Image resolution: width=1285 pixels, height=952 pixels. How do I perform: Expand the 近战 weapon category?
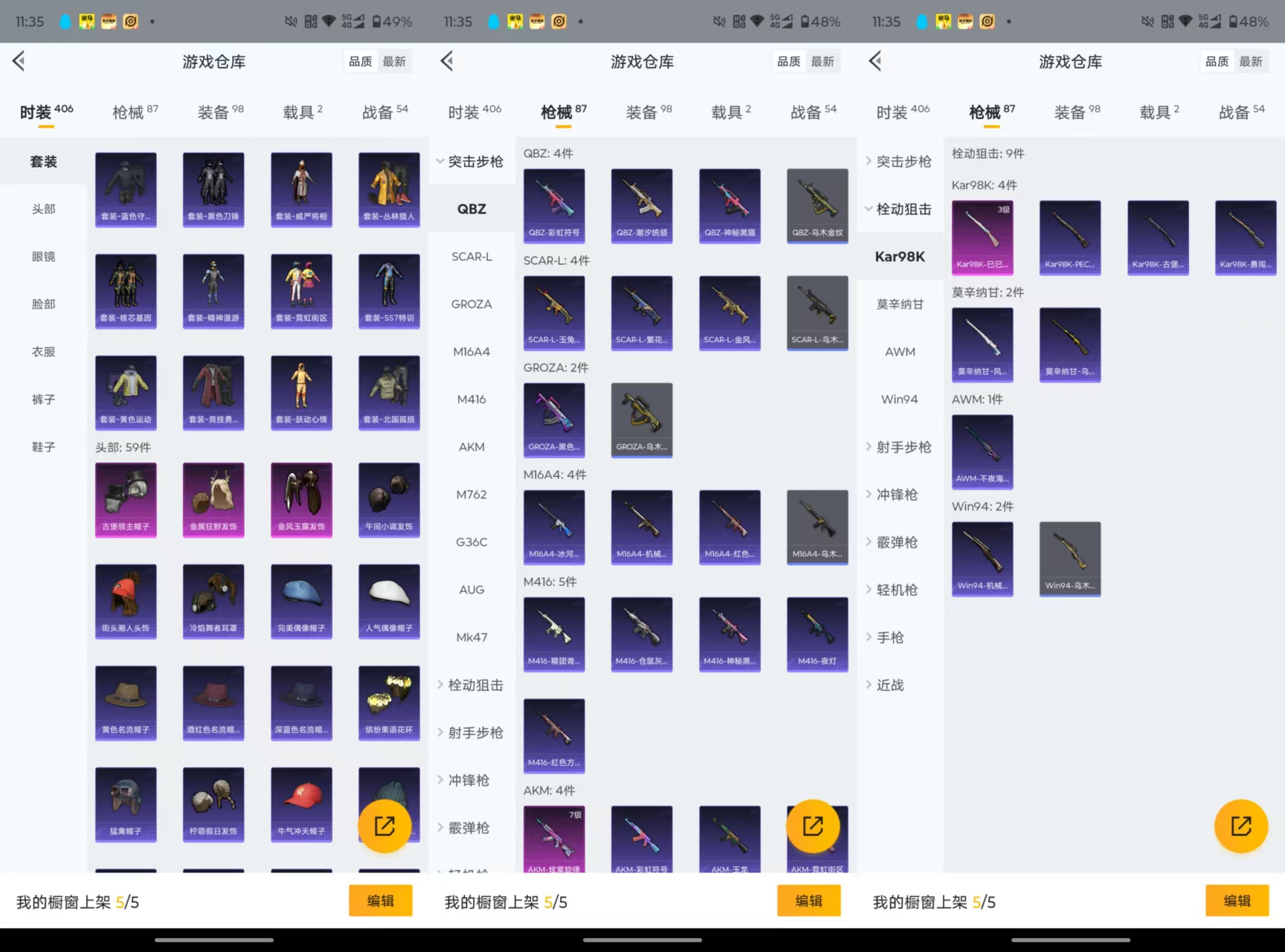tap(889, 685)
